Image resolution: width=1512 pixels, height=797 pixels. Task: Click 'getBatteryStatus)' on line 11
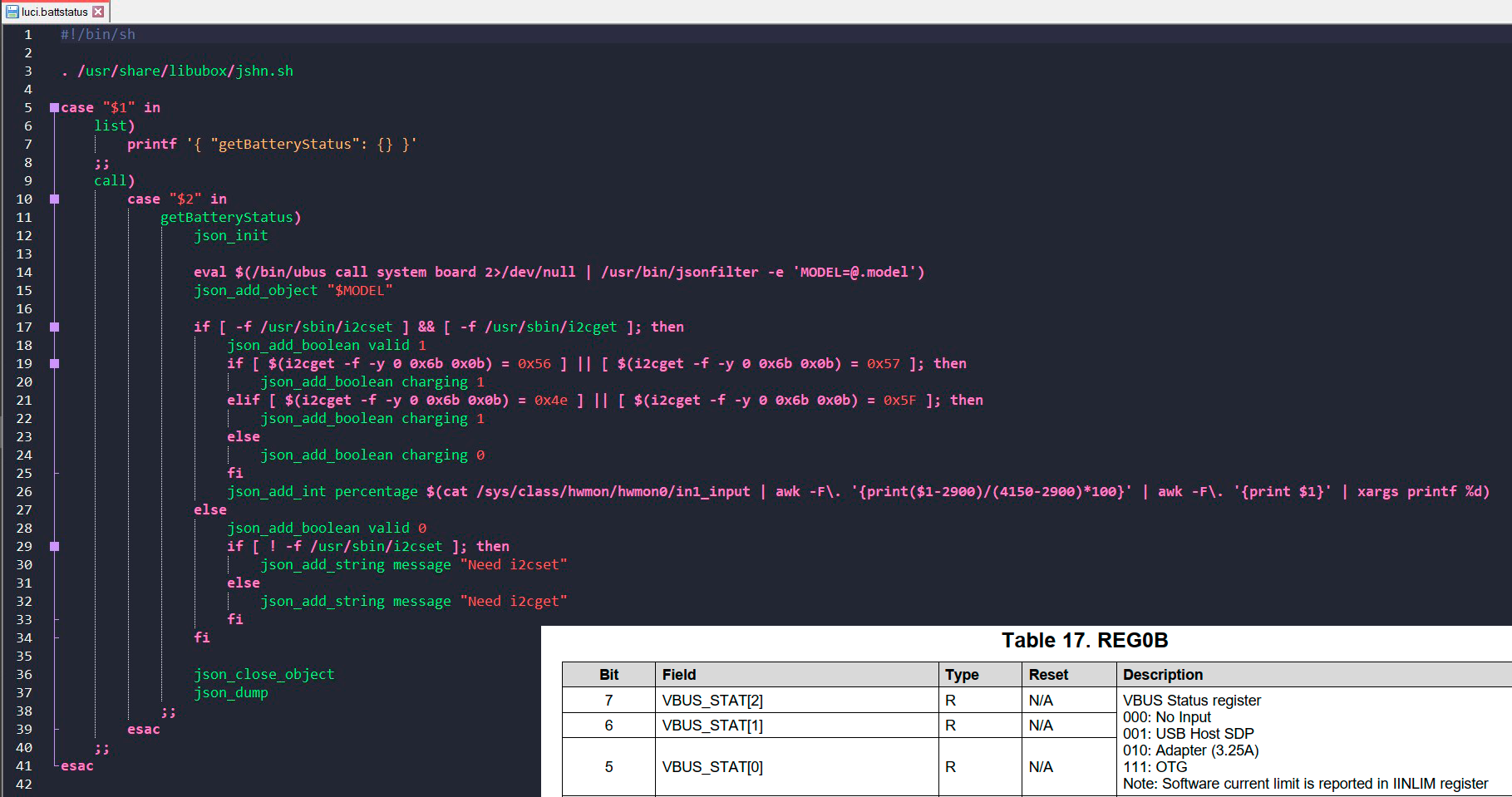tap(231, 217)
